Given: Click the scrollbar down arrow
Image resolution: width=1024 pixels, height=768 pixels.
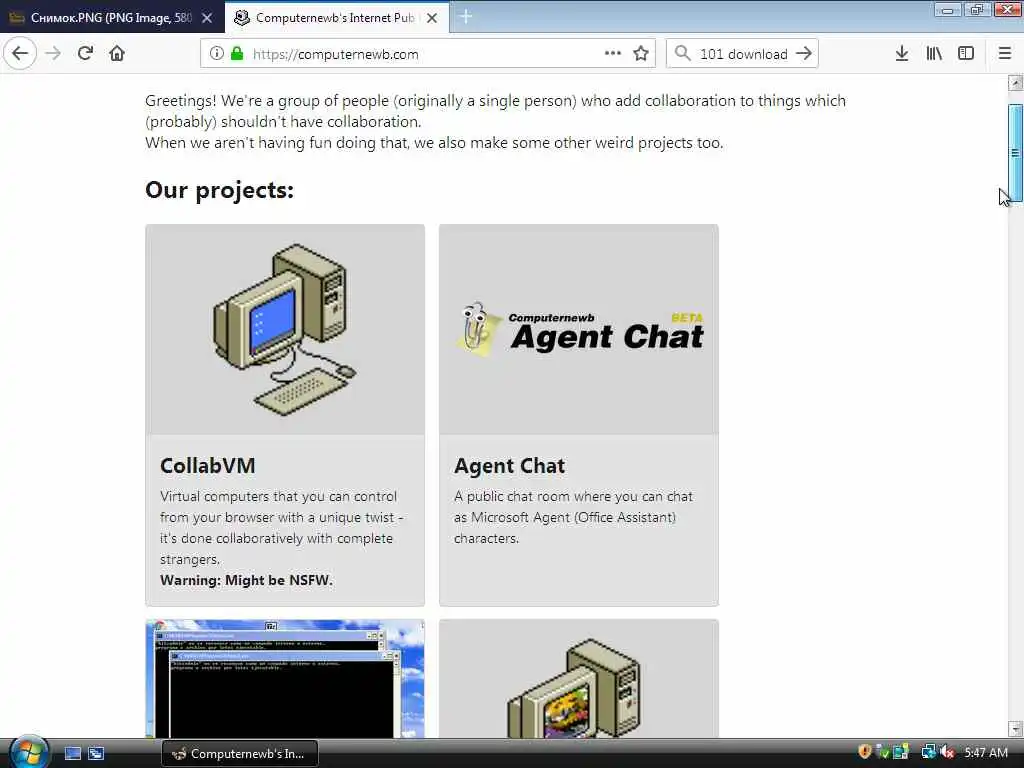Looking at the screenshot, I should coord(1016,728).
